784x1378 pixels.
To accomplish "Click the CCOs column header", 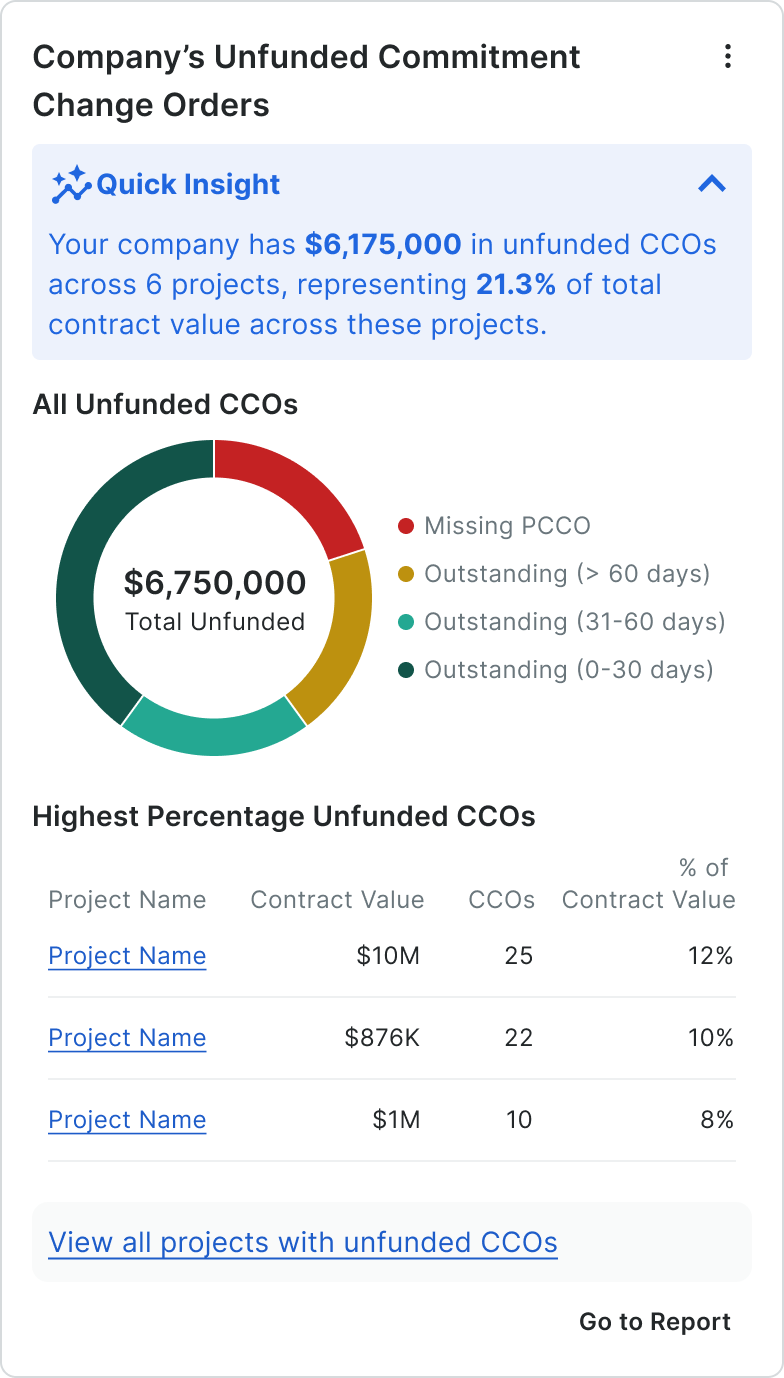I will pos(501,900).
